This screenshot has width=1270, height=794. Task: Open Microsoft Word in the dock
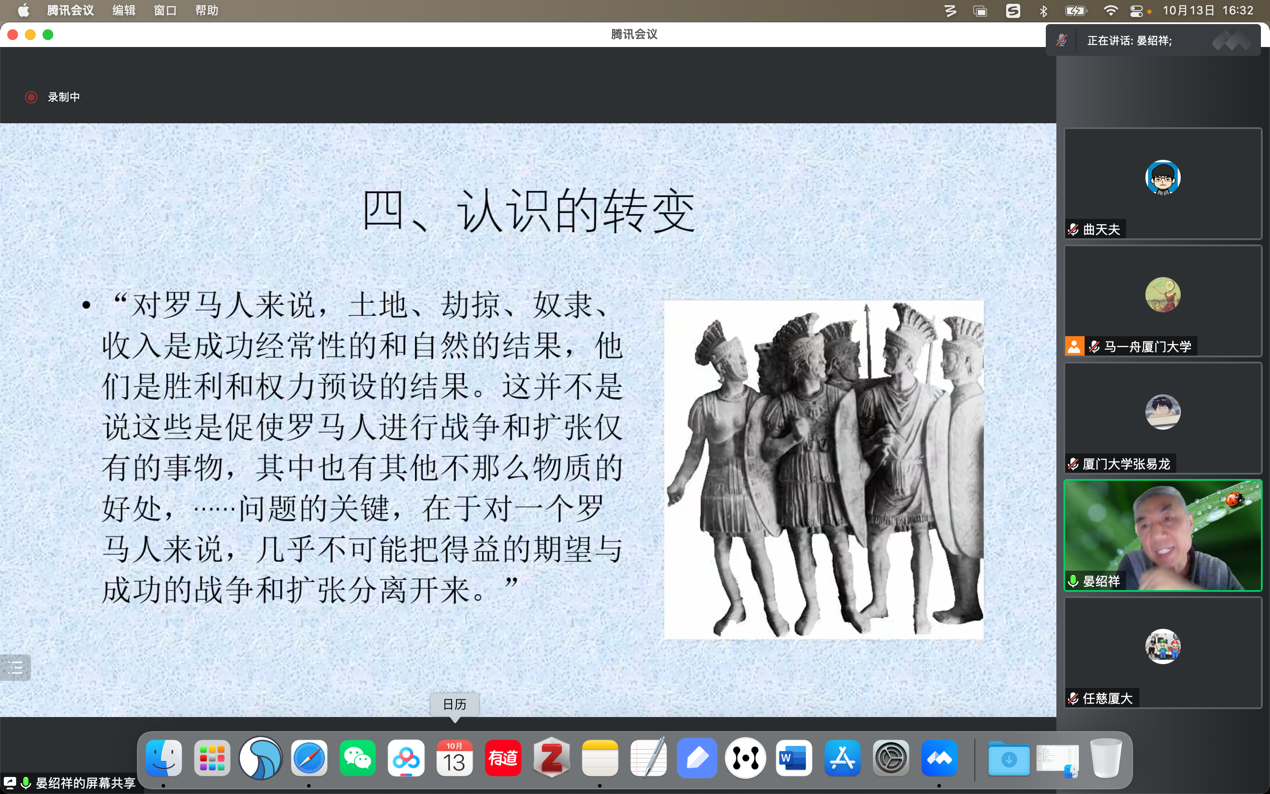(793, 759)
